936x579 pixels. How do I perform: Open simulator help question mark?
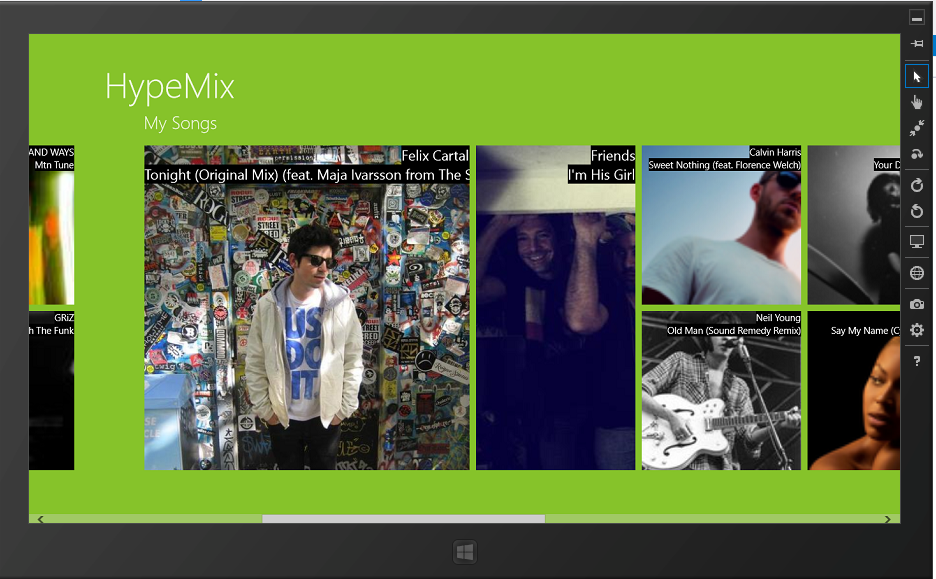click(916, 361)
